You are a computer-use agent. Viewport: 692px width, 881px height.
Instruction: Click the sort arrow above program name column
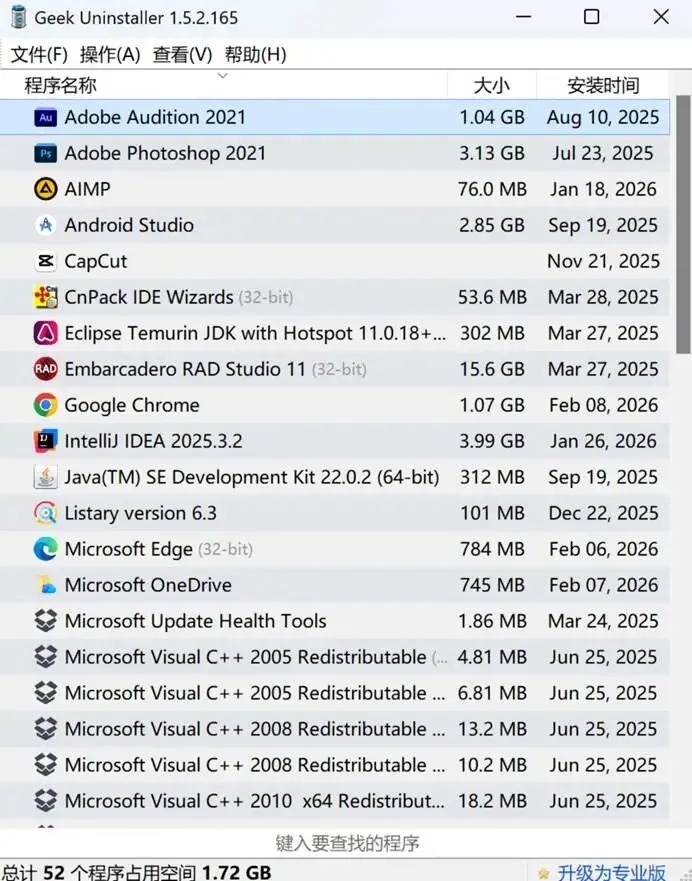click(222, 75)
